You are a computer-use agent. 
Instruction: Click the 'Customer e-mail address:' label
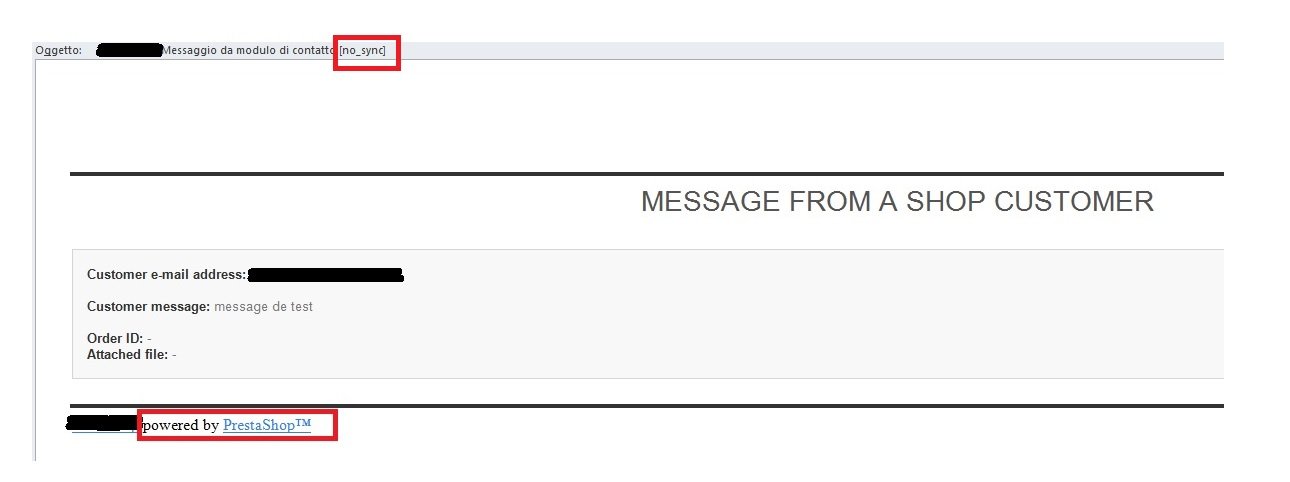166,275
